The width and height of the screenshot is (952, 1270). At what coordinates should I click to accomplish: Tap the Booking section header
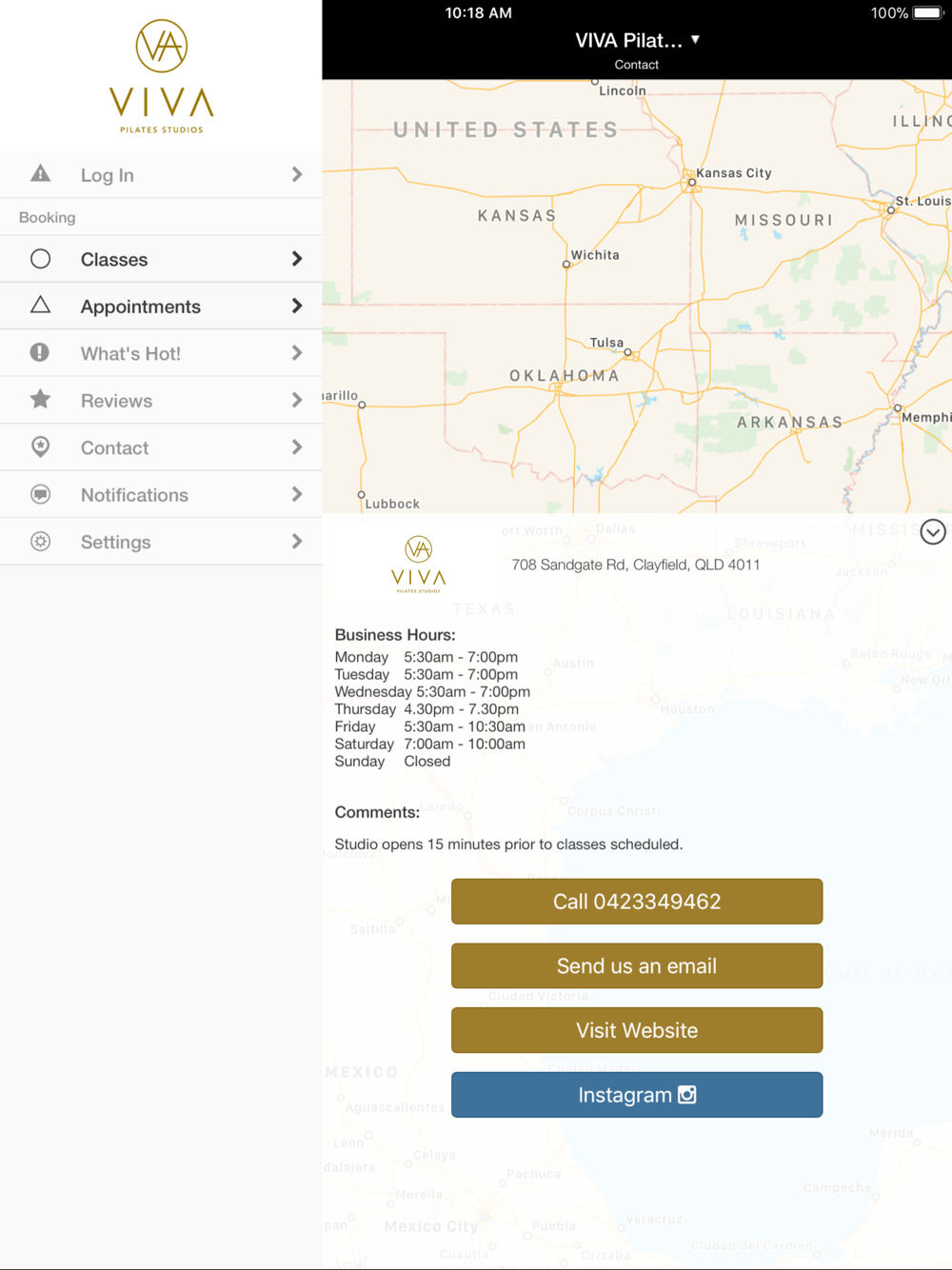coord(47,217)
